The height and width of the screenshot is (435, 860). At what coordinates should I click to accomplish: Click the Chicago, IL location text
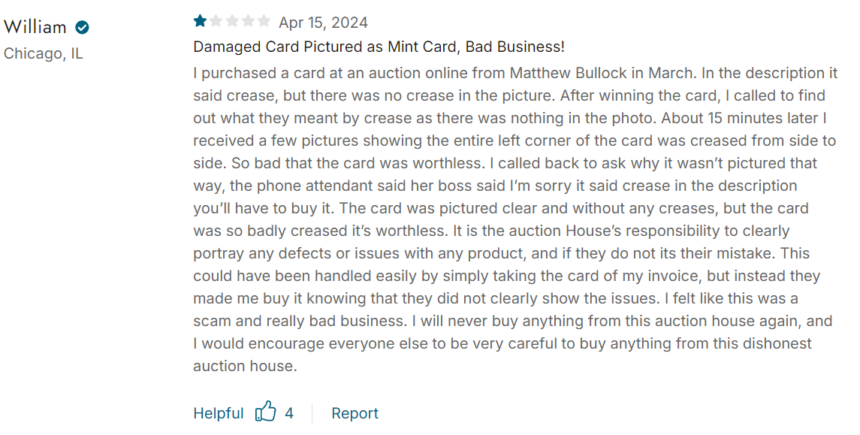43,54
